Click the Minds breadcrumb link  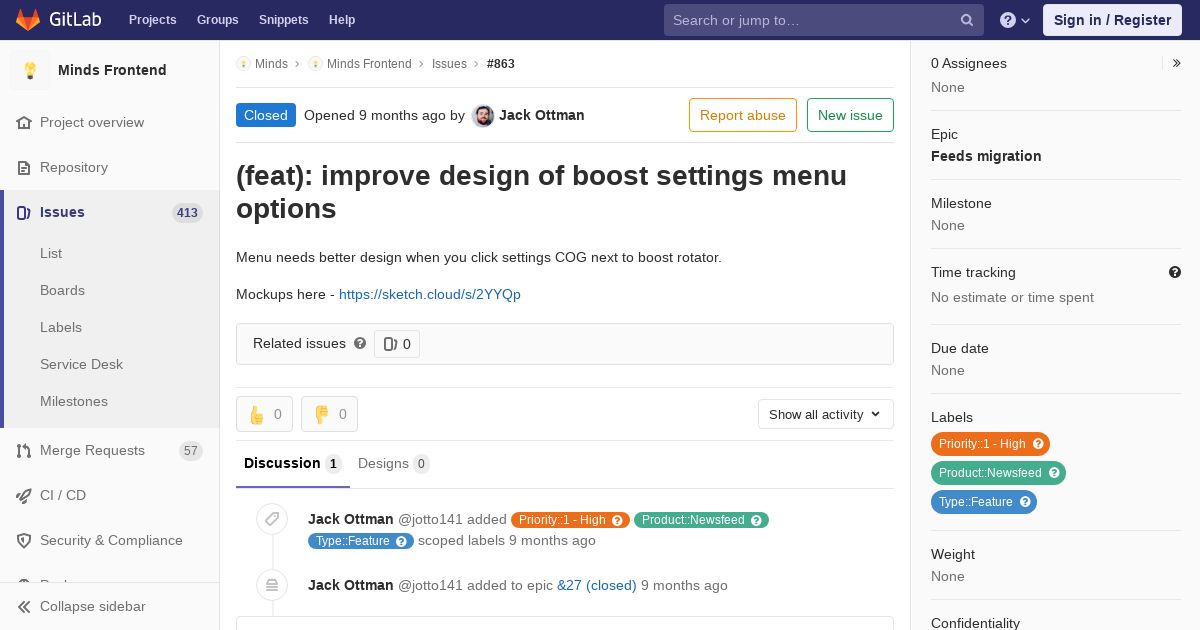click(271, 64)
